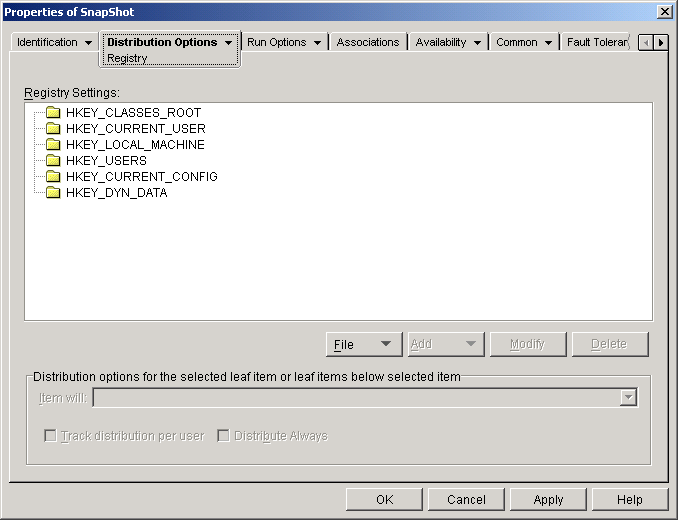Click the tab strip's right arrow

coord(661,43)
